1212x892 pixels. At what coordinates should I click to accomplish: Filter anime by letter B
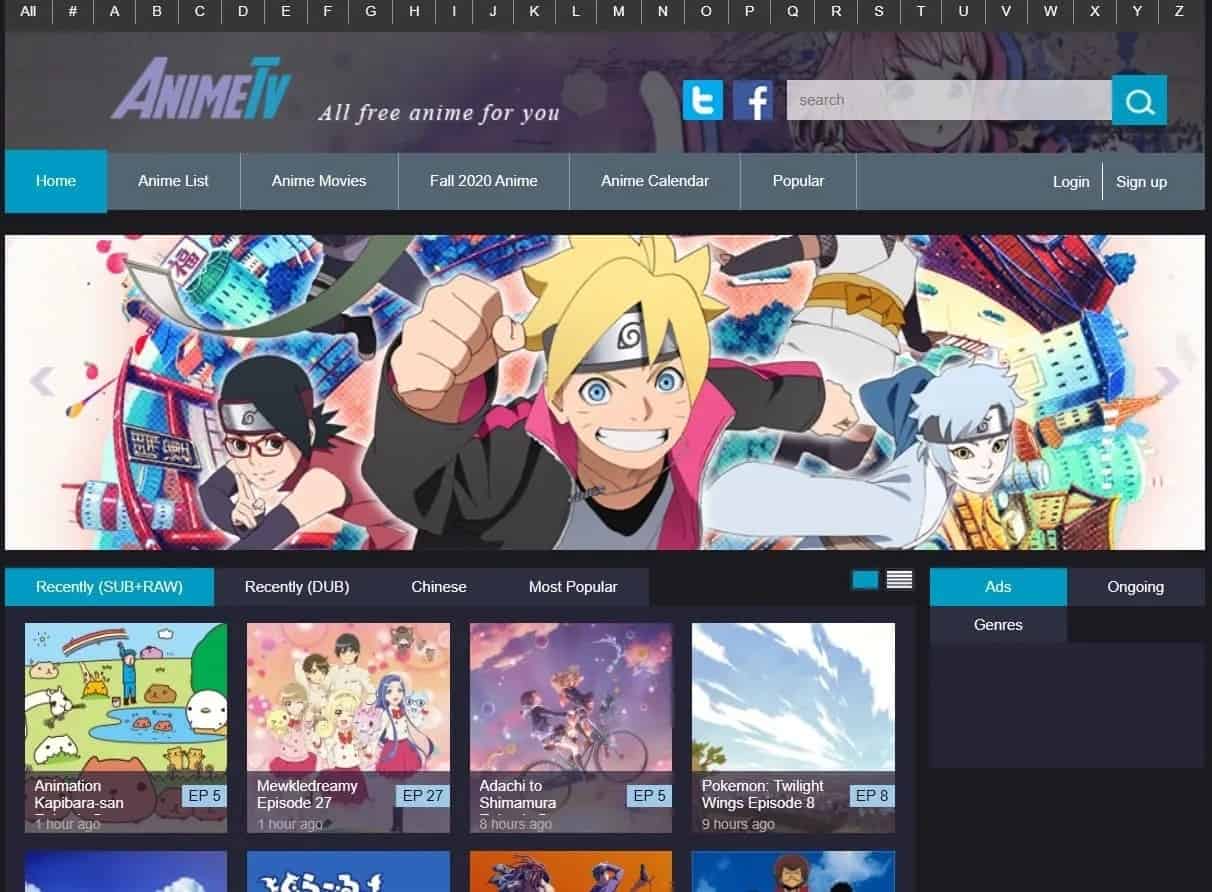157,11
